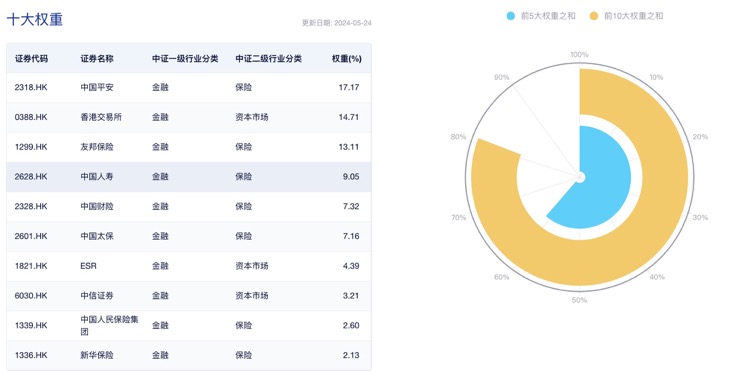Image resolution: width=730 pixels, height=376 pixels.
Task: Select stock code 2318.HK
Action: point(31,87)
